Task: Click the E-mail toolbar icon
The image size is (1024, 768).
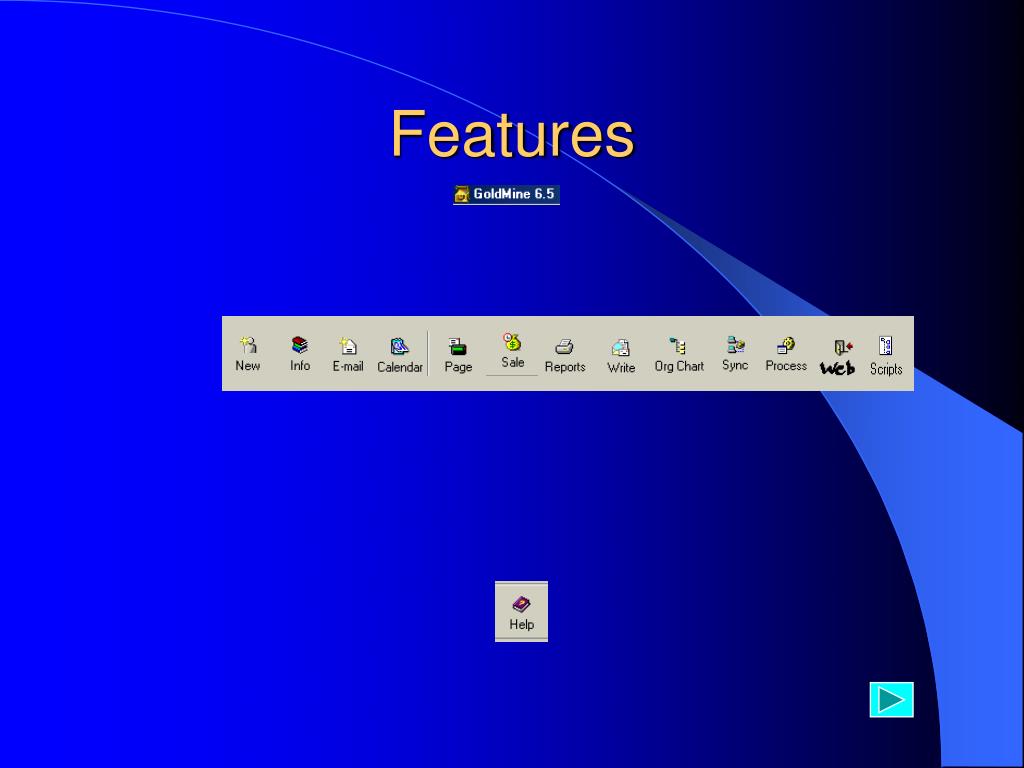Action: point(348,345)
